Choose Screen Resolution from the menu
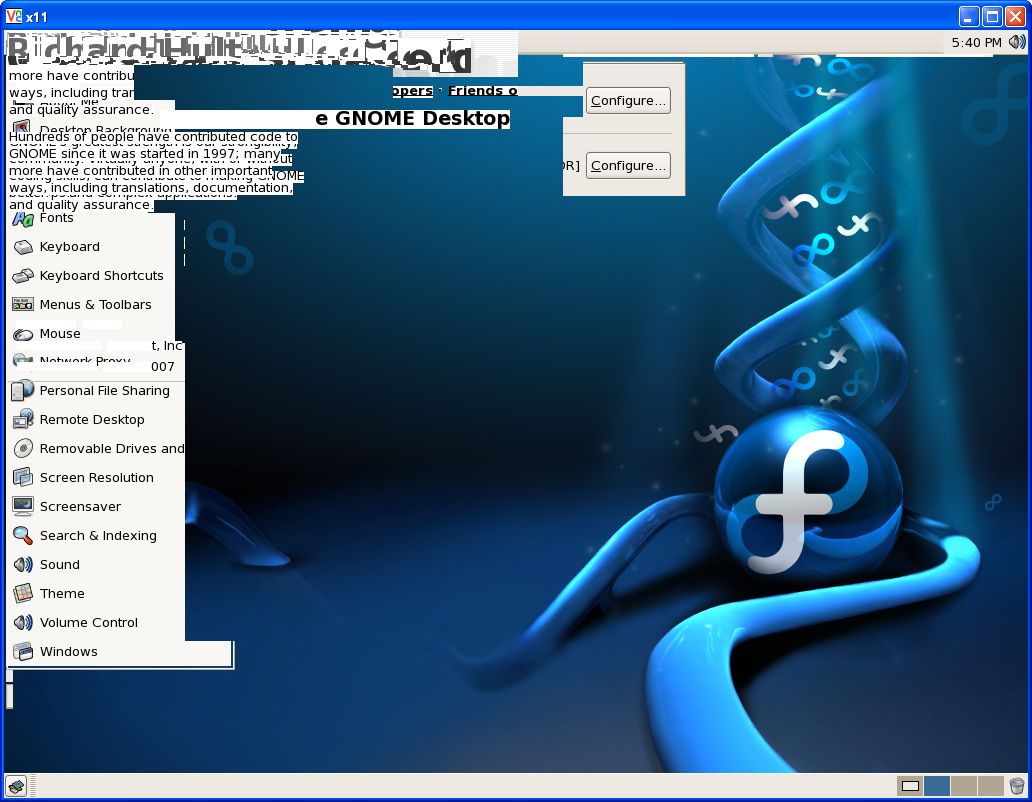The image size is (1032, 802). click(x=96, y=478)
